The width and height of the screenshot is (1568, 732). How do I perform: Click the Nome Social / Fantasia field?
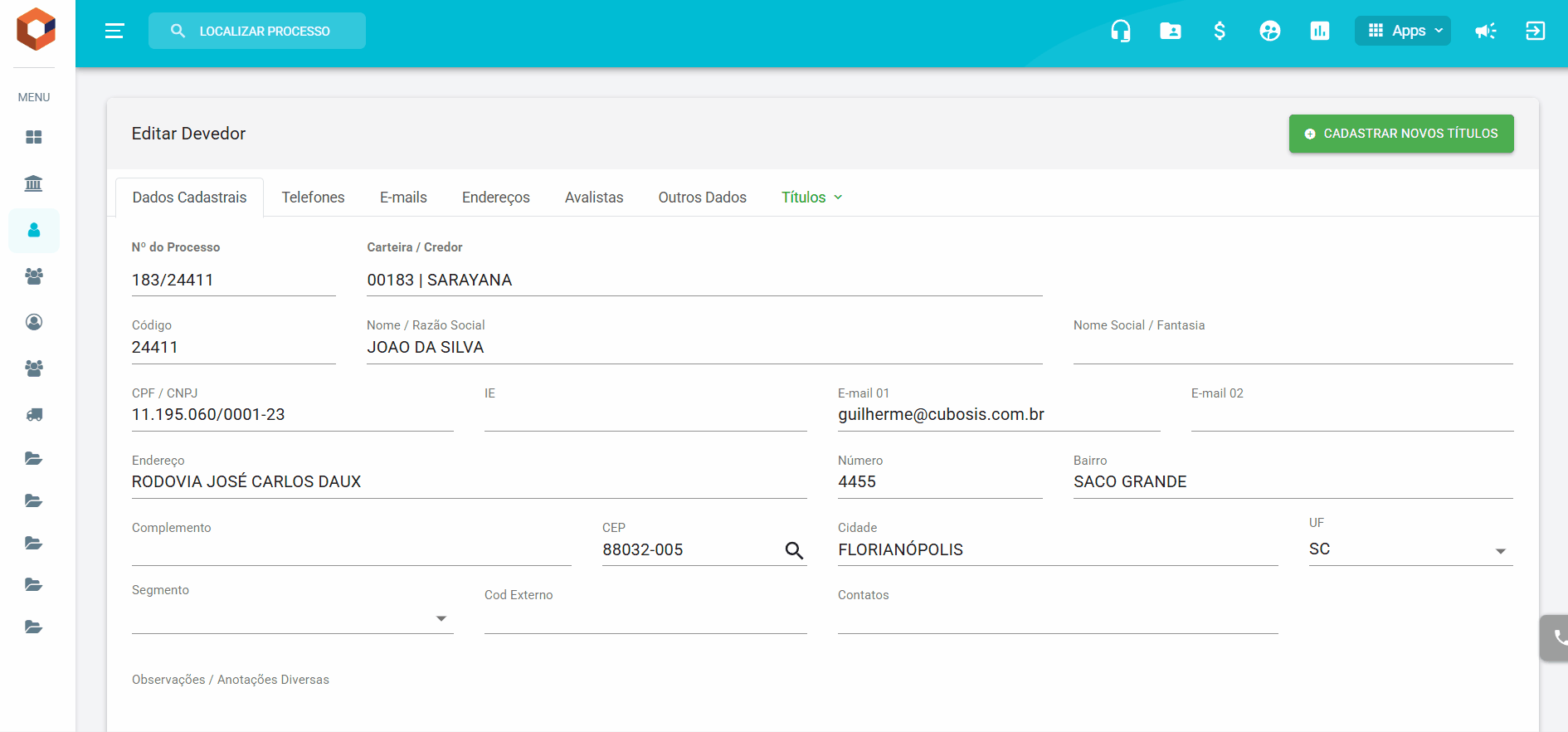pos(1293,348)
